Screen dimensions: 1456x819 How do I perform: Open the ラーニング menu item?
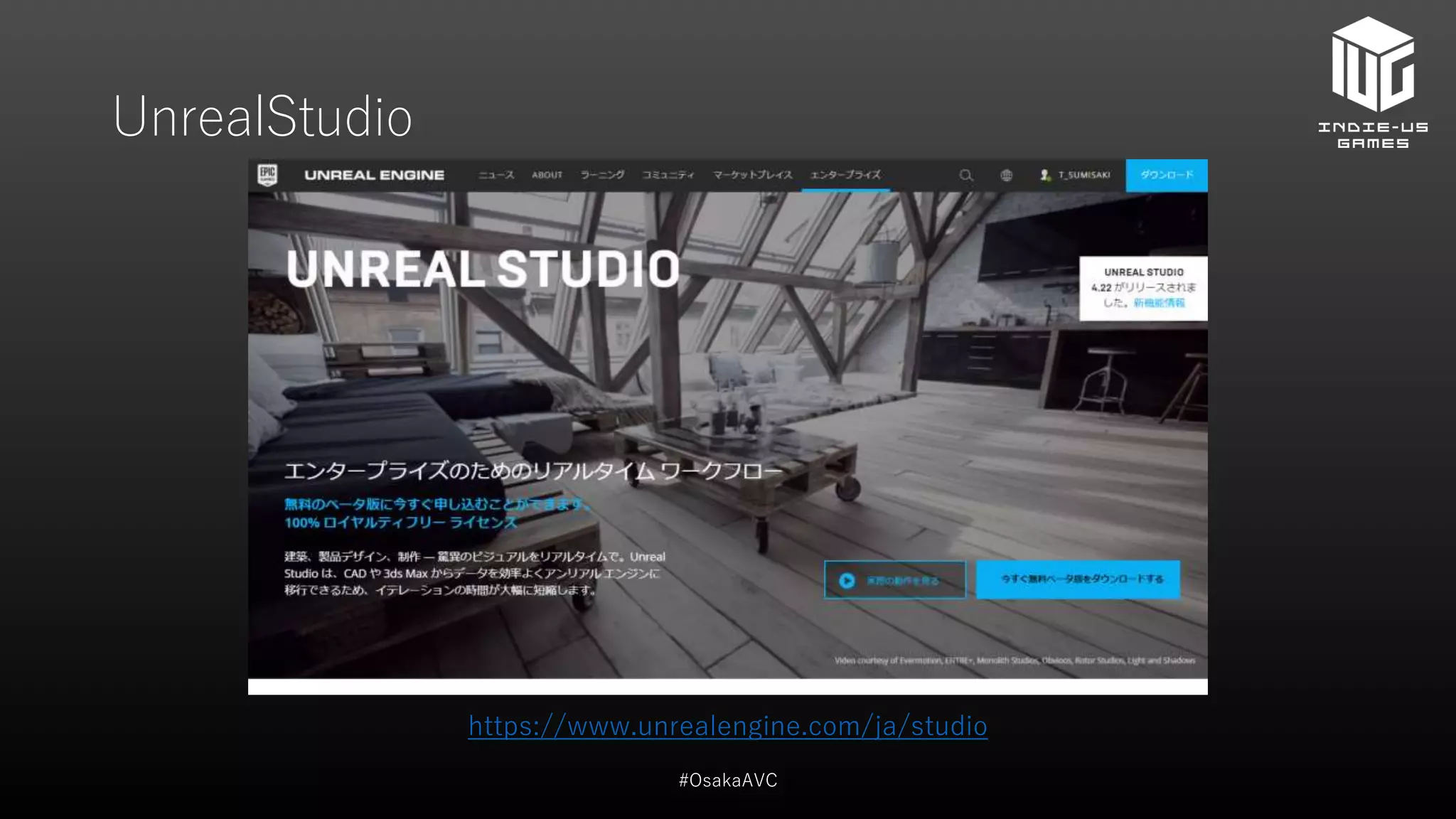click(602, 175)
